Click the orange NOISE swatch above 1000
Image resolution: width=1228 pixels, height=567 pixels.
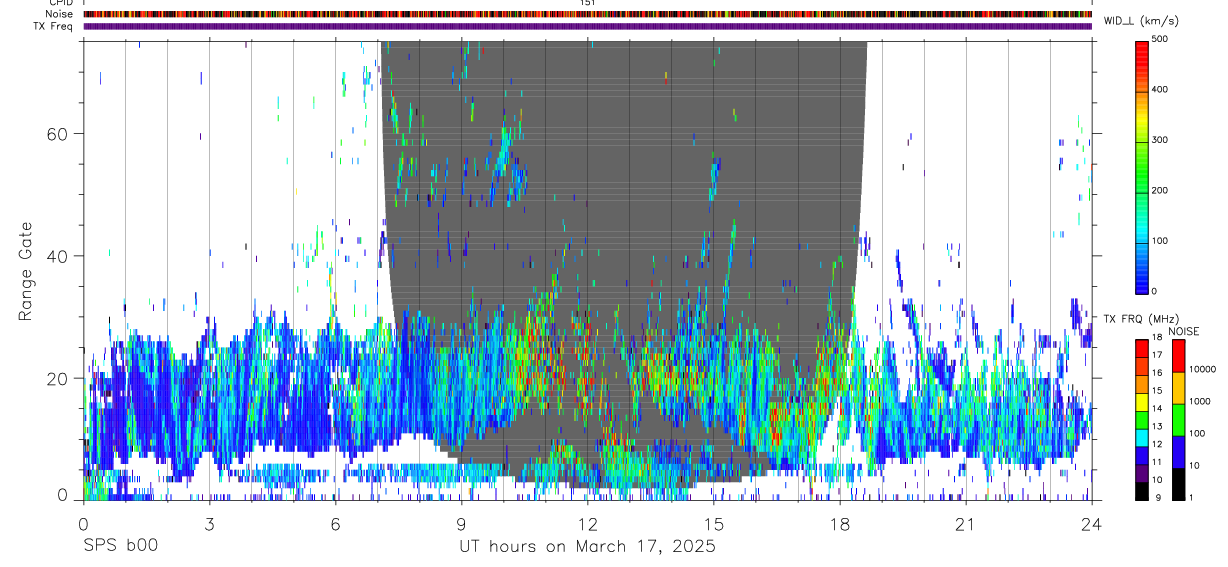coord(1178,388)
